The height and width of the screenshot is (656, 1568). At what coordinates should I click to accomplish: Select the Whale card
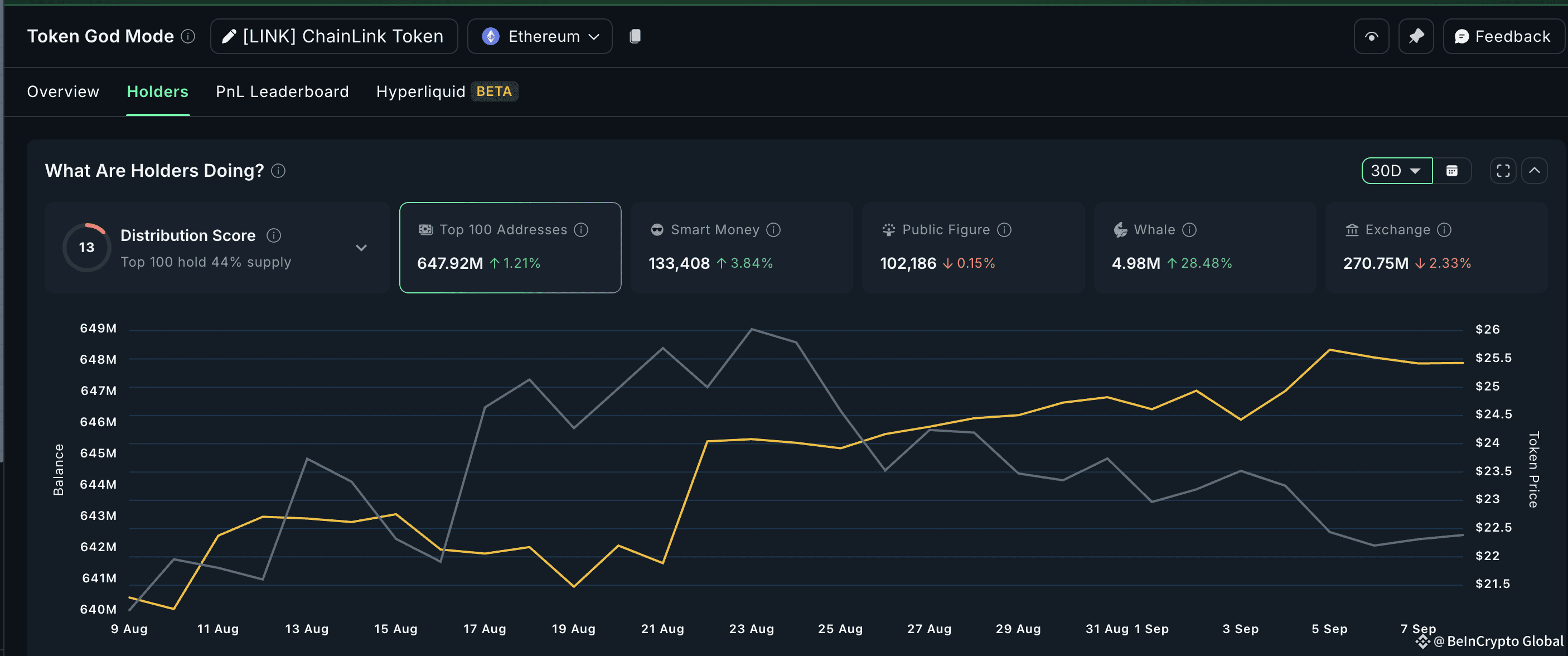(1204, 247)
